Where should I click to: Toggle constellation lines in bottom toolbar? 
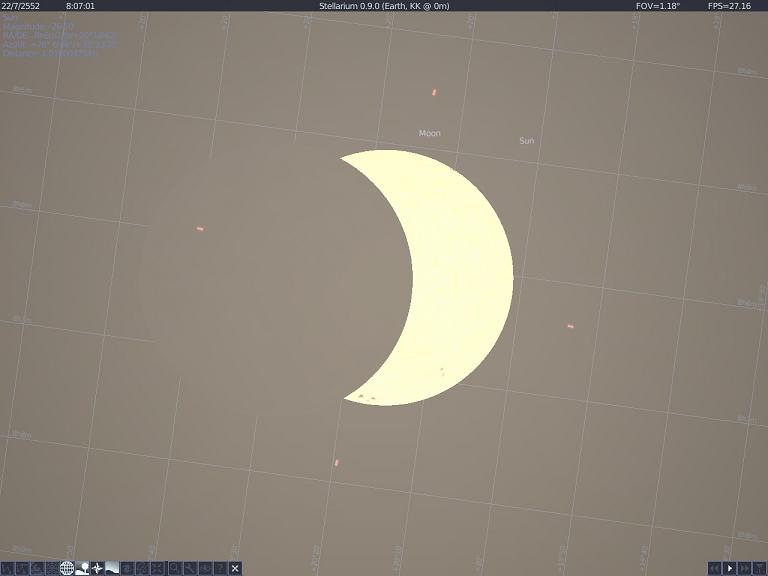pyautogui.click(x=7, y=568)
